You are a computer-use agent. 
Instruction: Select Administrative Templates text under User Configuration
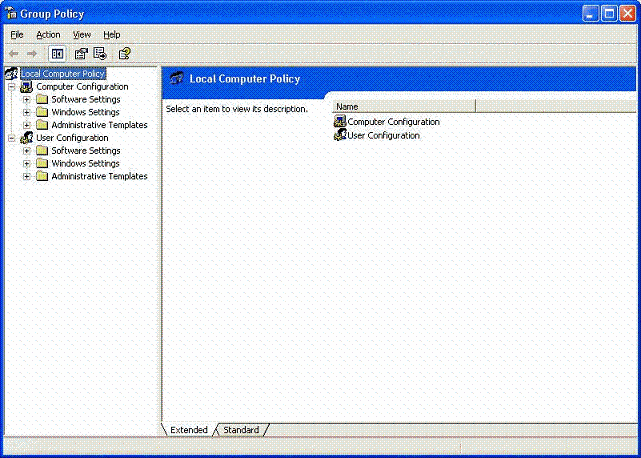tap(99, 176)
